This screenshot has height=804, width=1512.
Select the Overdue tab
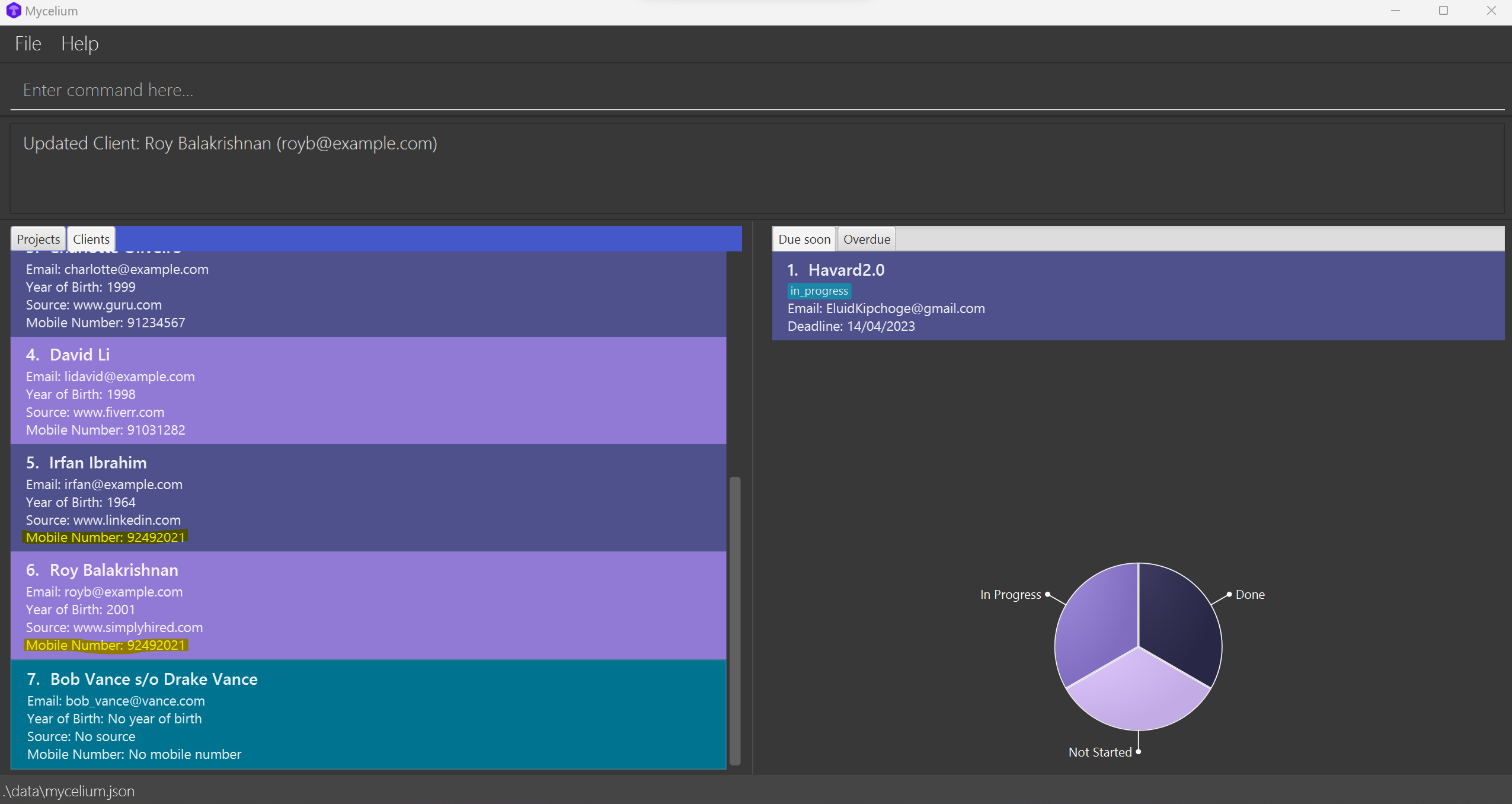(x=867, y=239)
